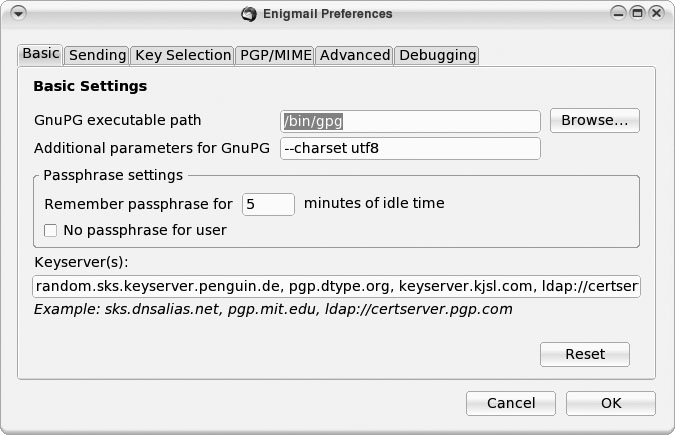Switch to the Sending tab
Image resolution: width=675 pixels, height=435 pixels.
[97, 55]
